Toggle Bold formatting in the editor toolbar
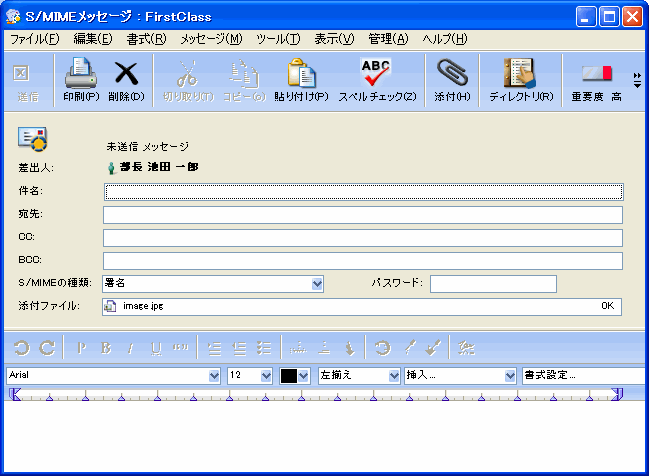649x476 pixels. (106, 348)
